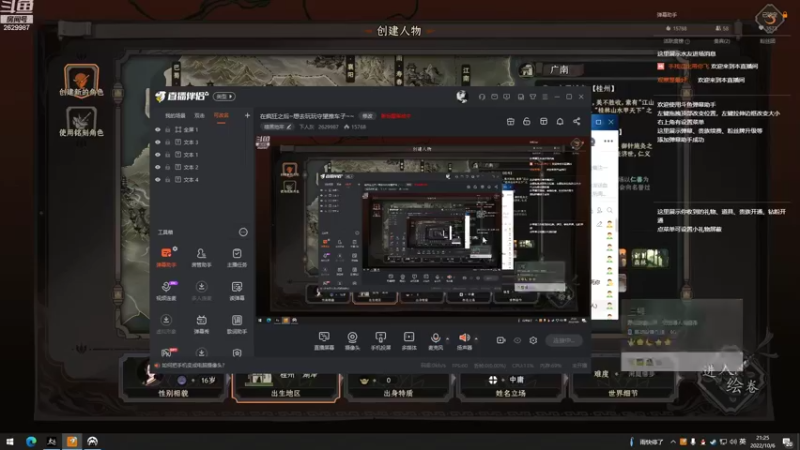Click the 修改 button next to stream title
The height and width of the screenshot is (450, 800).
tap(367, 116)
